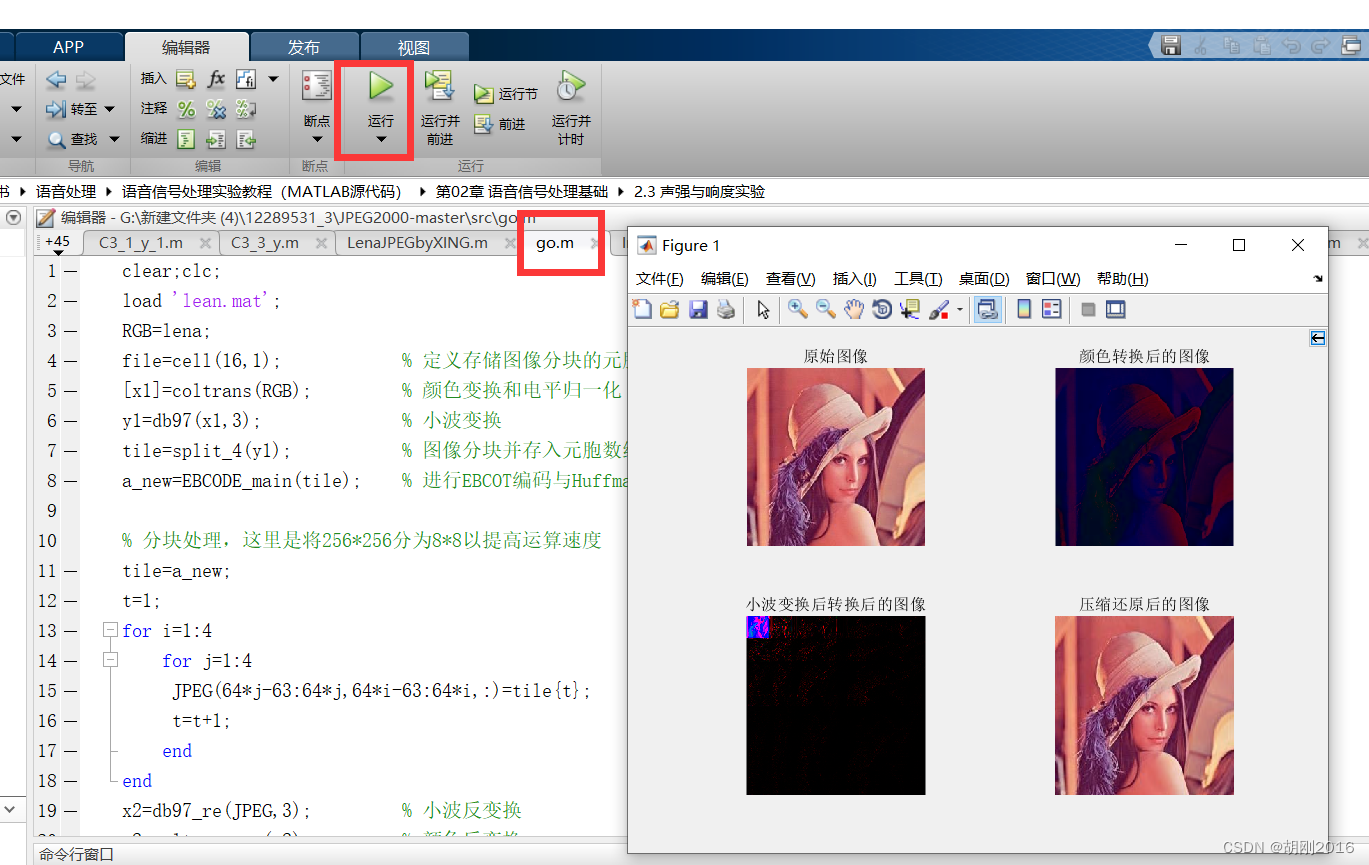
Task: Select the 编辑器 (Editor) ribbon tab
Action: tap(187, 47)
